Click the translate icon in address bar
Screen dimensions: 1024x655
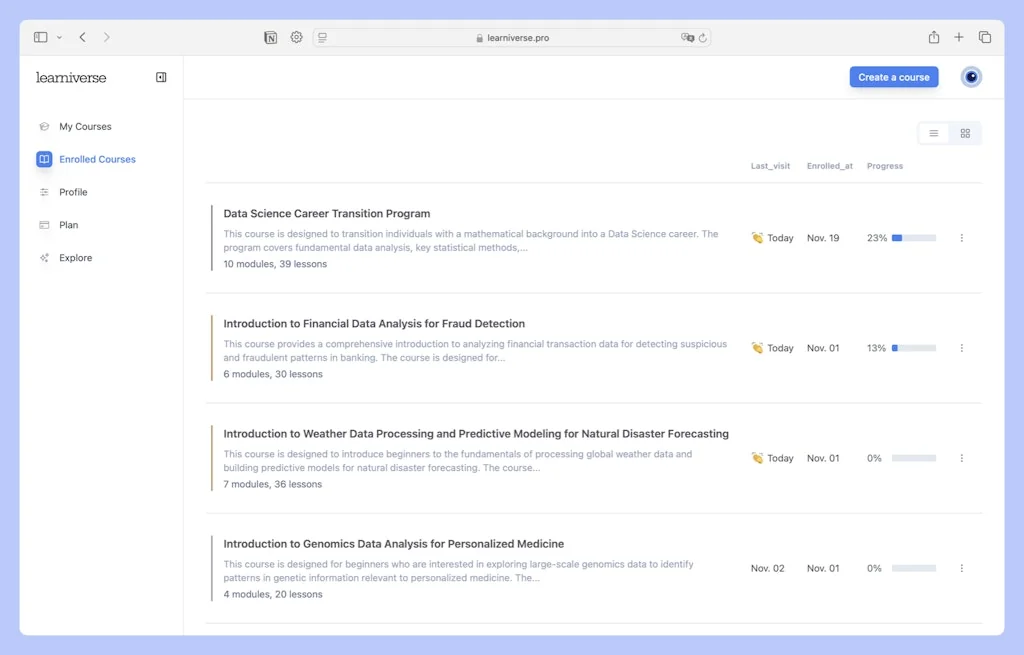[x=687, y=37]
